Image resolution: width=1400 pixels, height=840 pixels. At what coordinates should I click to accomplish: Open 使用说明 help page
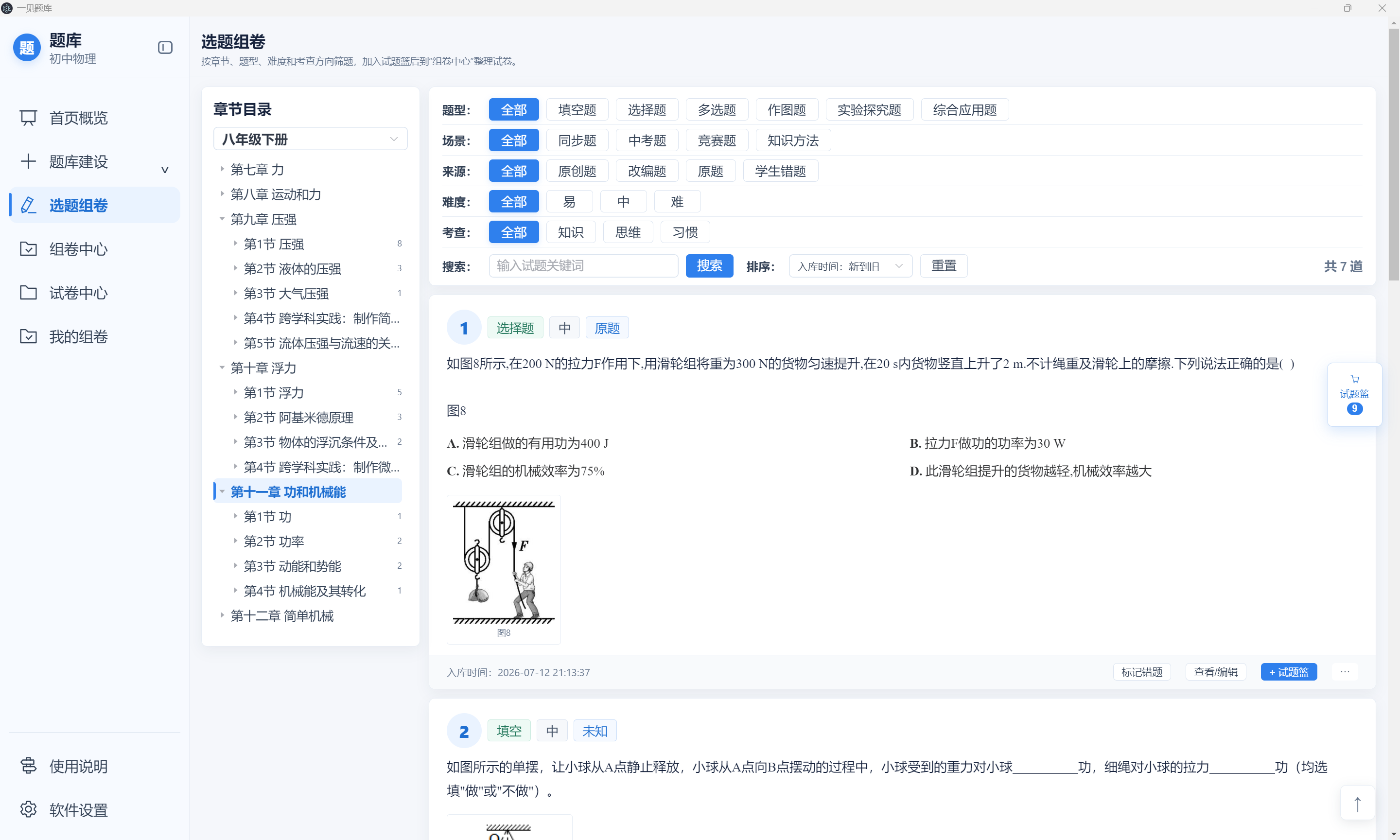[94, 767]
